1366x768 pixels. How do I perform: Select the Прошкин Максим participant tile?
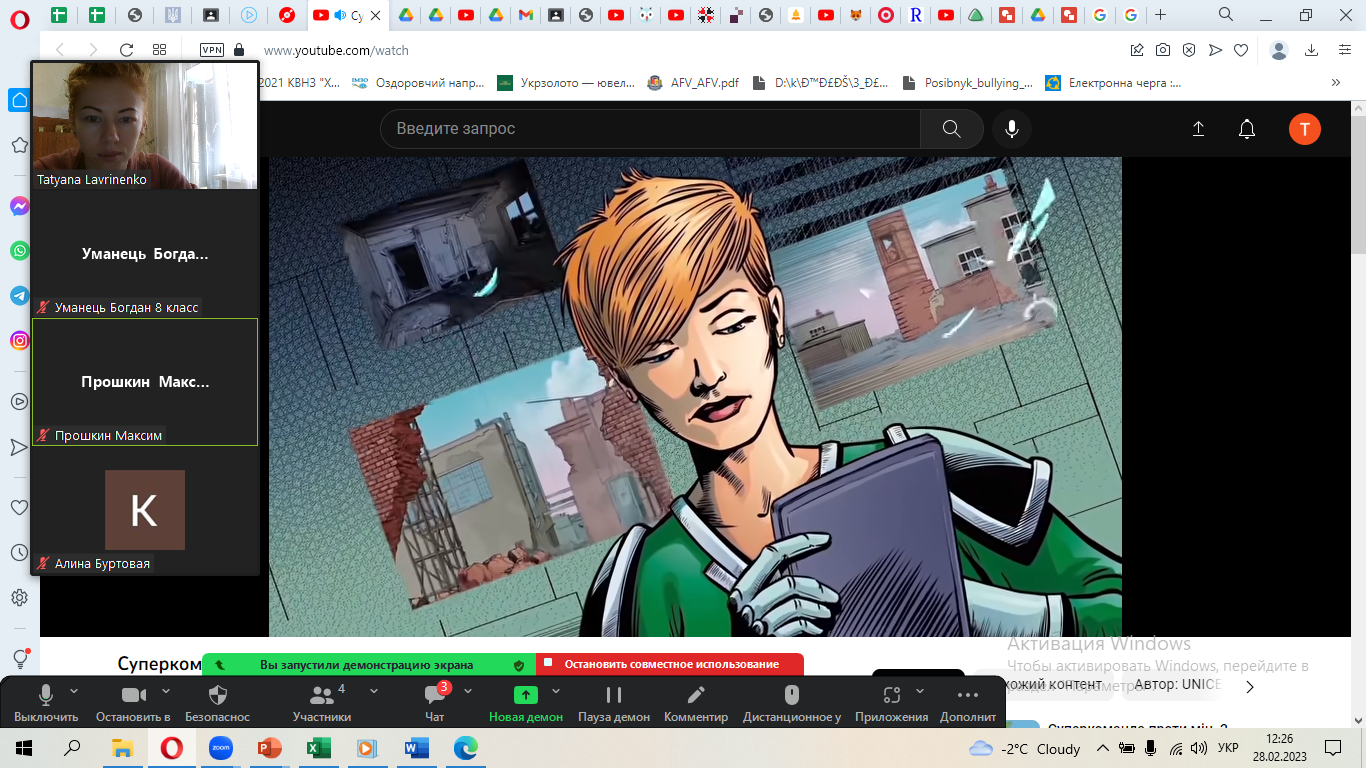click(x=145, y=382)
